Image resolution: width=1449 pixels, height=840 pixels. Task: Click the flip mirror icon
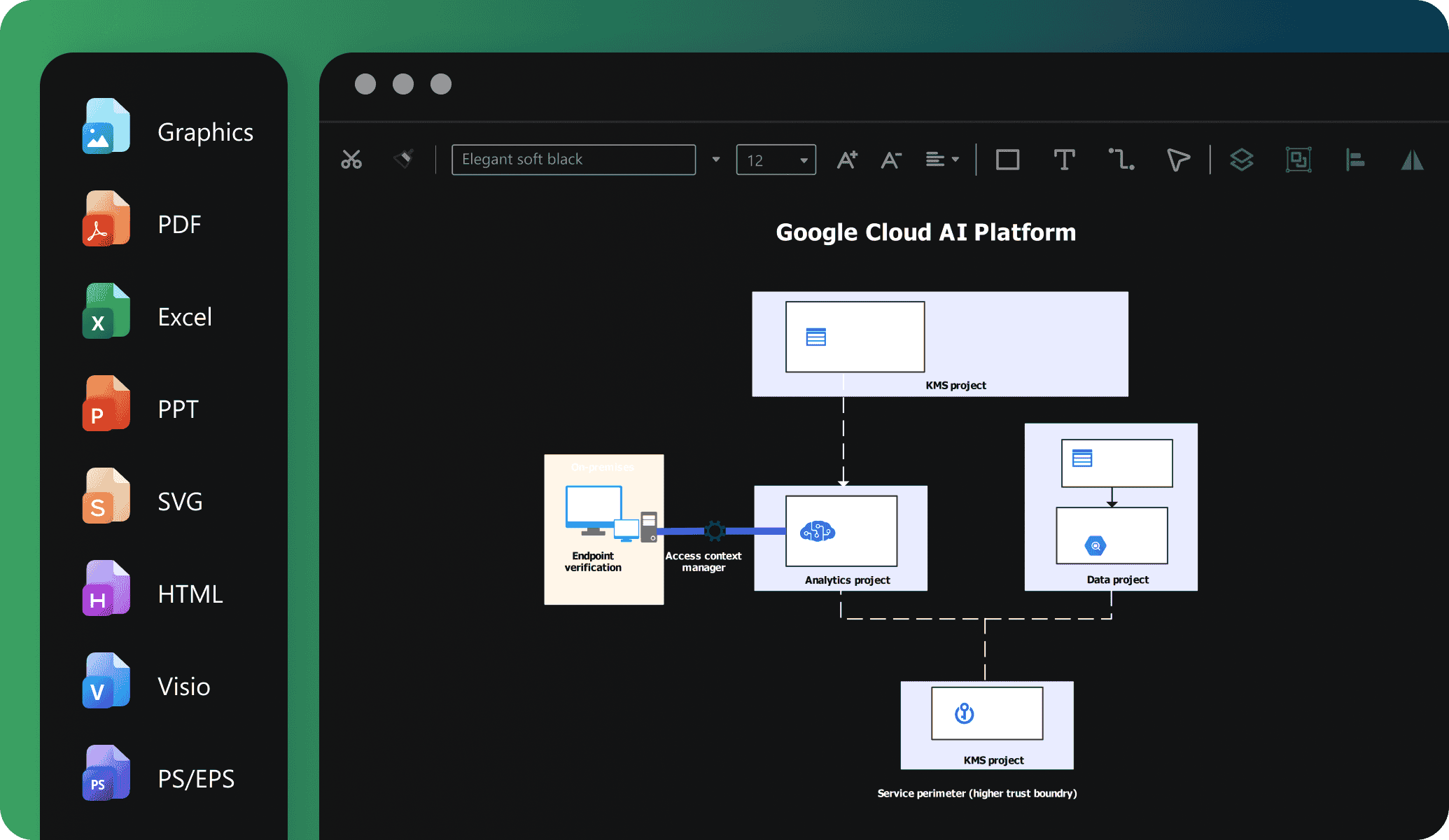(1412, 160)
